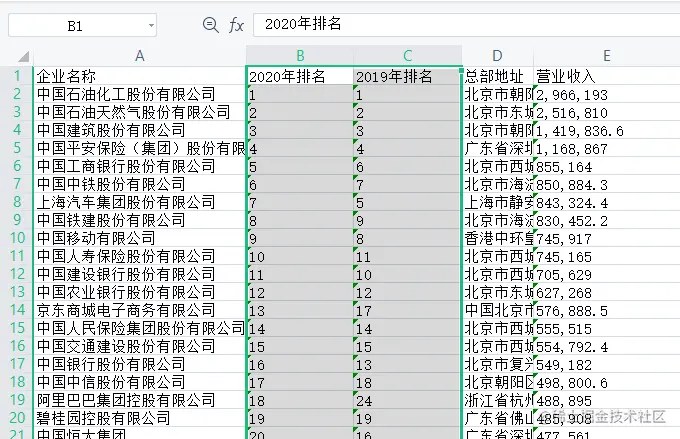
Task: Click the 总部地址 header cell
Action: click(x=497, y=76)
